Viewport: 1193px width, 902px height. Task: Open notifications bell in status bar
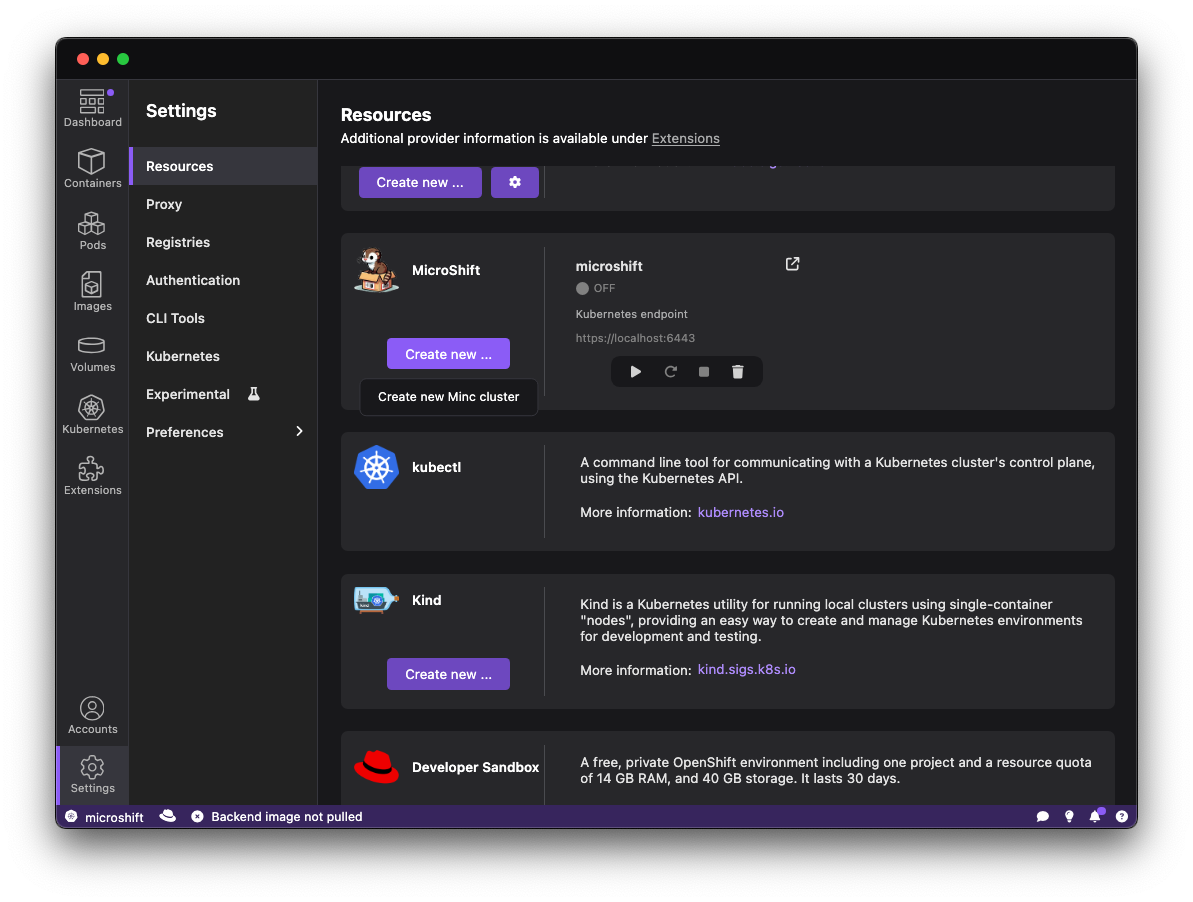pos(1095,816)
